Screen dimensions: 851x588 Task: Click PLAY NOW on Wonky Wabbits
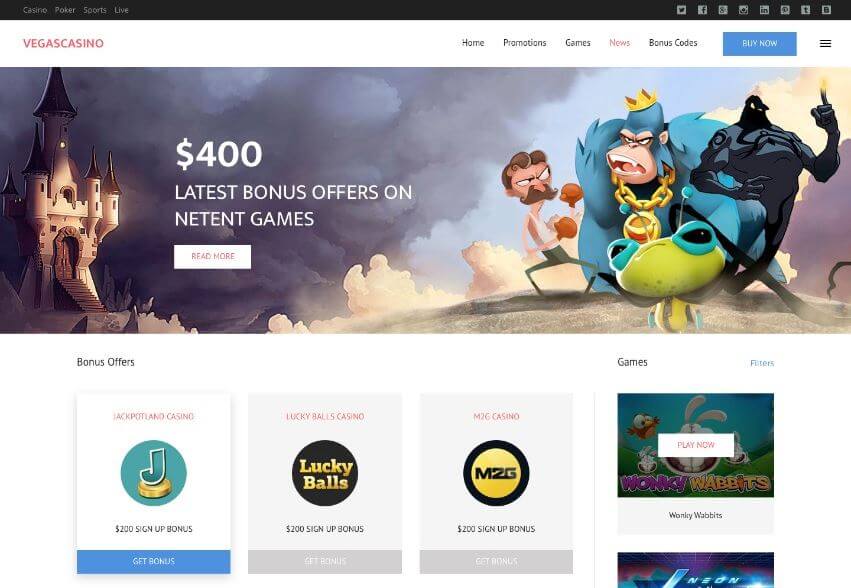(696, 445)
